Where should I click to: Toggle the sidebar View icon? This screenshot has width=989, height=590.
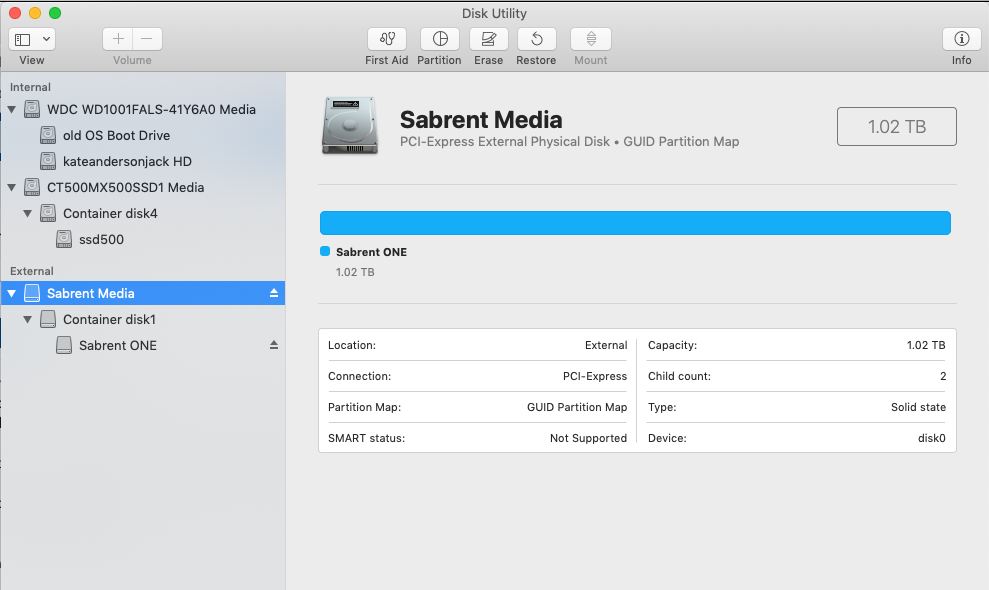tap(23, 40)
